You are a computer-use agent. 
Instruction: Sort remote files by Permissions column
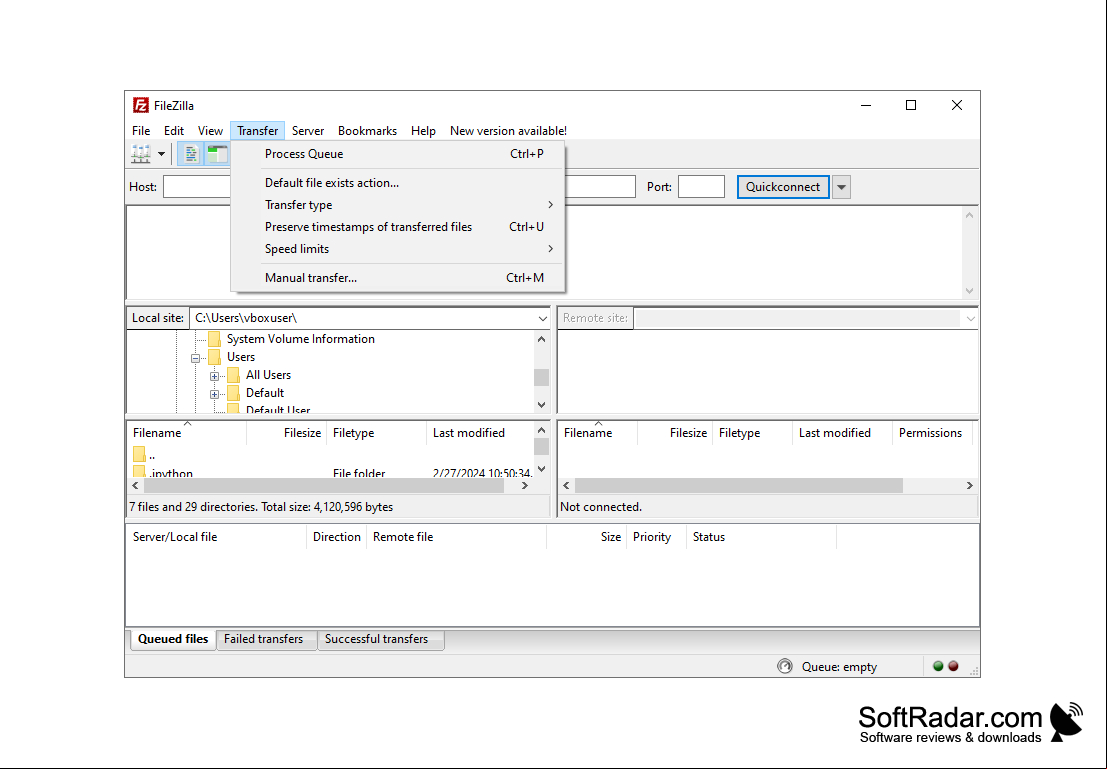click(x=932, y=433)
